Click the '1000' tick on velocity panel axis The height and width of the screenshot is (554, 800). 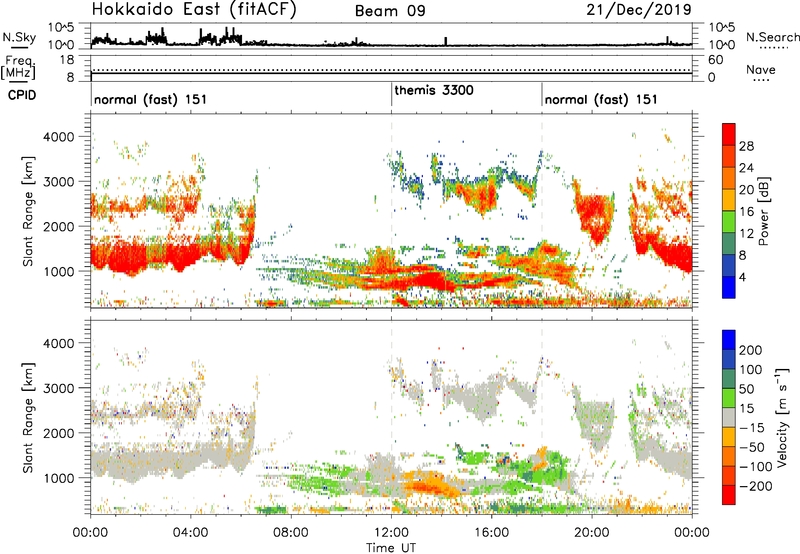coord(59,478)
